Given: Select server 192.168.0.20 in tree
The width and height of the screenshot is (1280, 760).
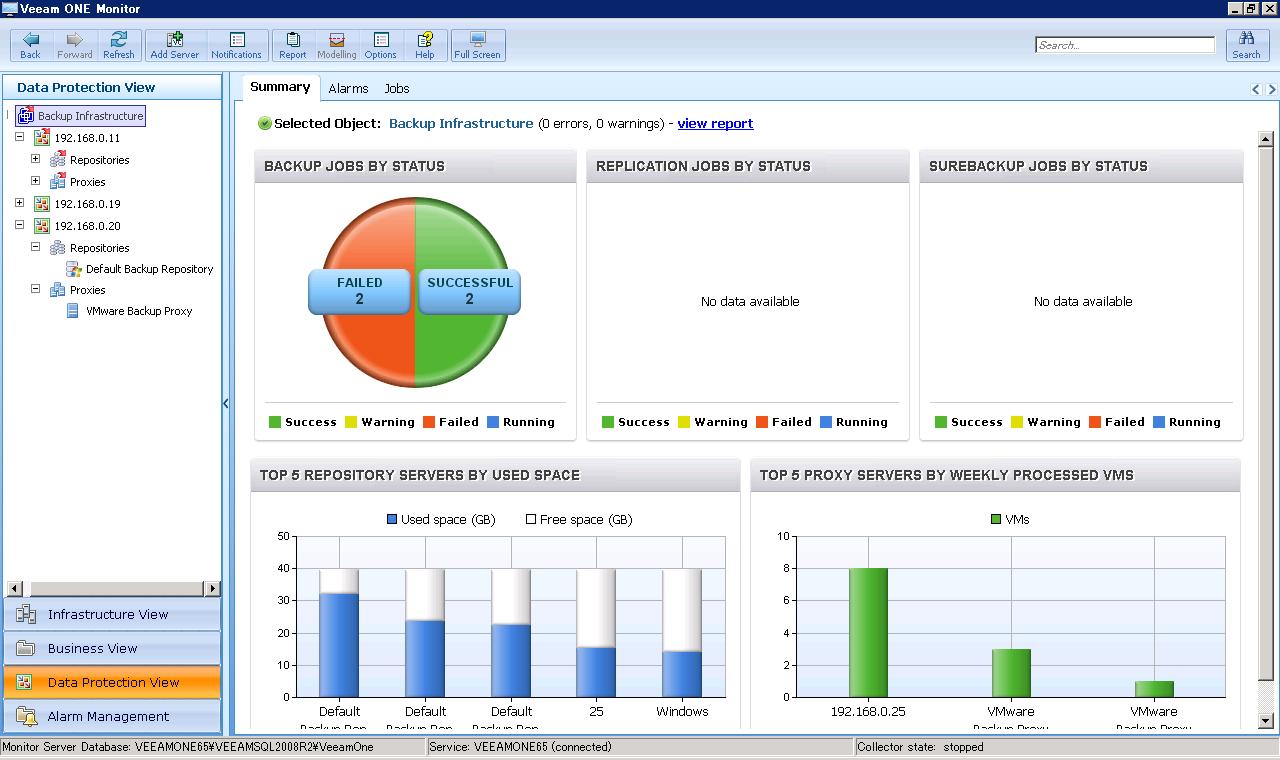Looking at the screenshot, I should coord(86,226).
